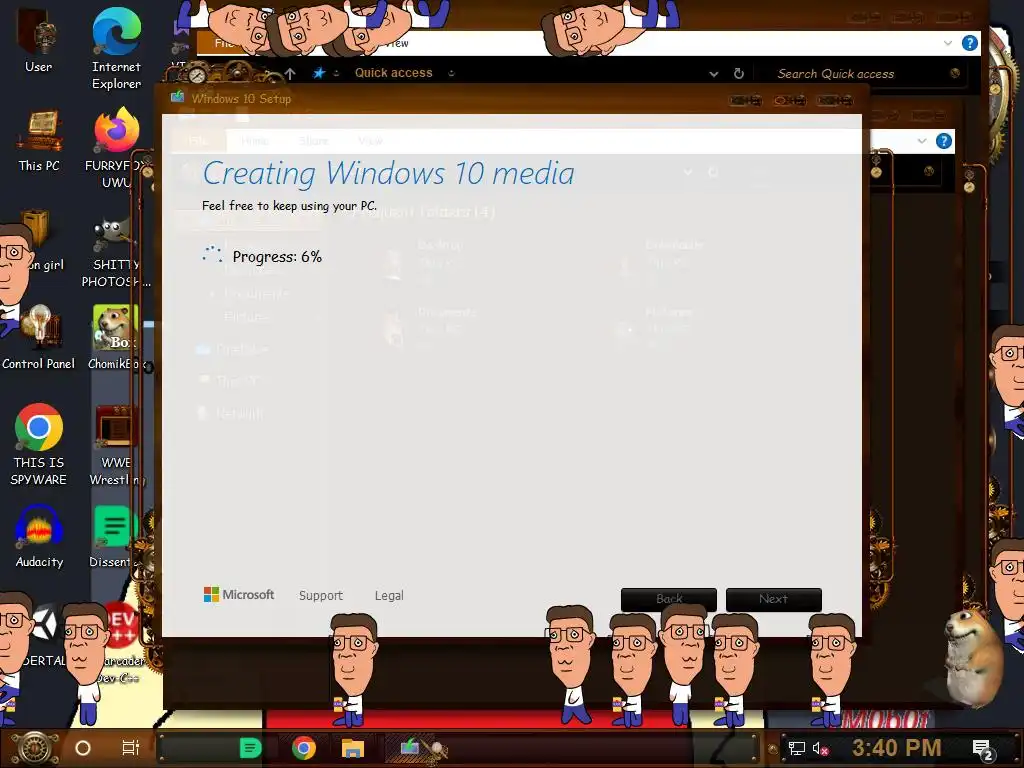The image size is (1024, 768).
Task: Select the This PC desktop icon
Action: (x=39, y=140)
